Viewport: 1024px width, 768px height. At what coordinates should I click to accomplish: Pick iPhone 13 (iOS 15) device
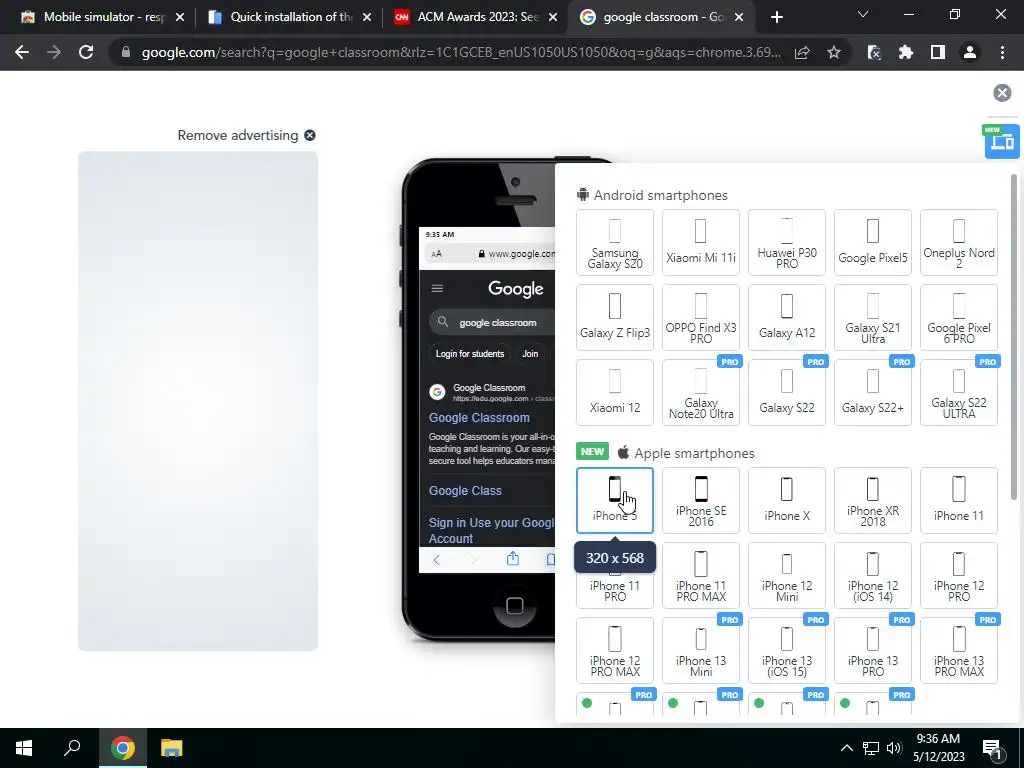(x=787, y=650)
